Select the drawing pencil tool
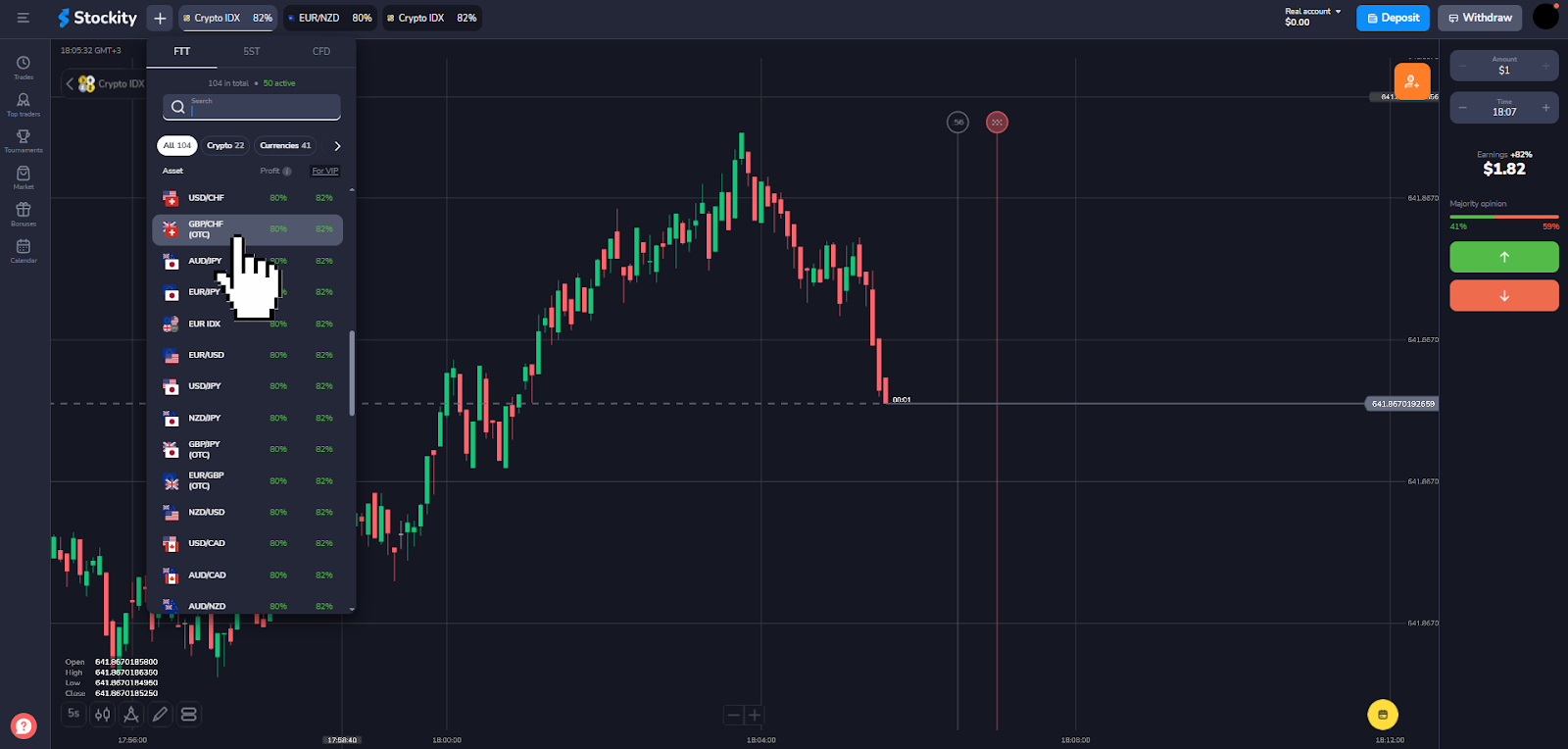Screen dimensions: 1568x749 160,715
